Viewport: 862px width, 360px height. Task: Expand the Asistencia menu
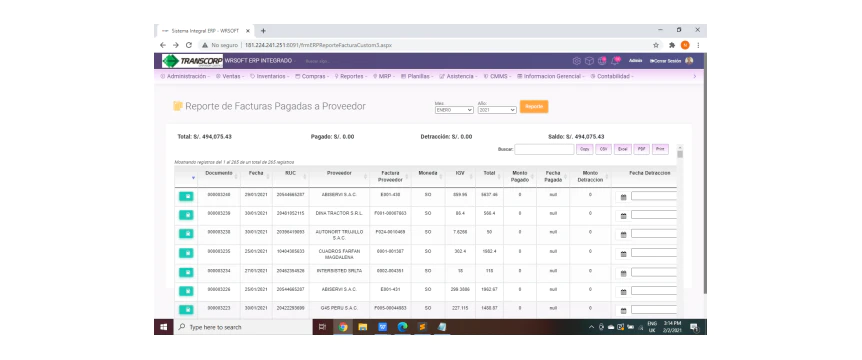click(x=458, y=76)
